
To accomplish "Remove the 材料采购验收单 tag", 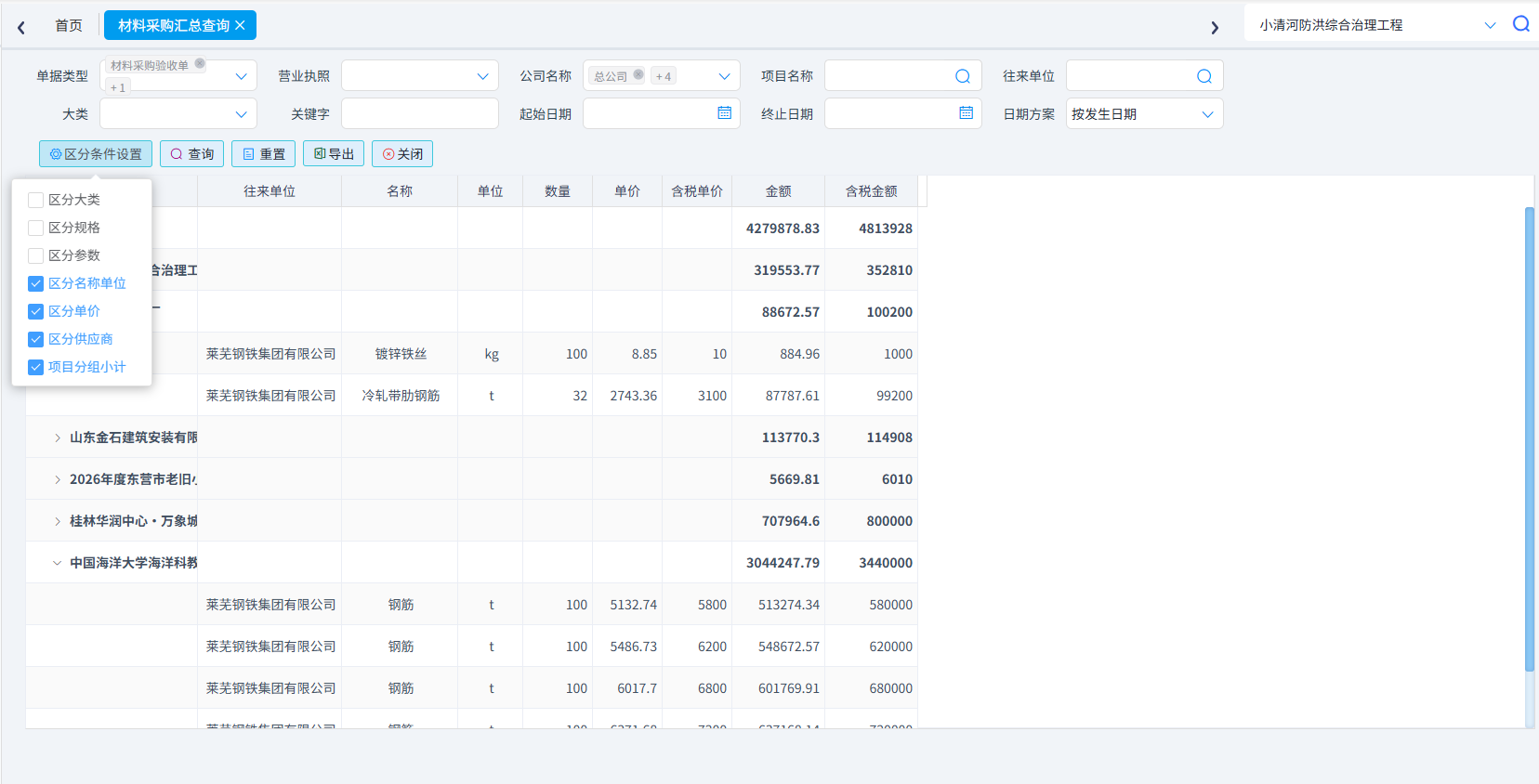I will pos(200,64).
